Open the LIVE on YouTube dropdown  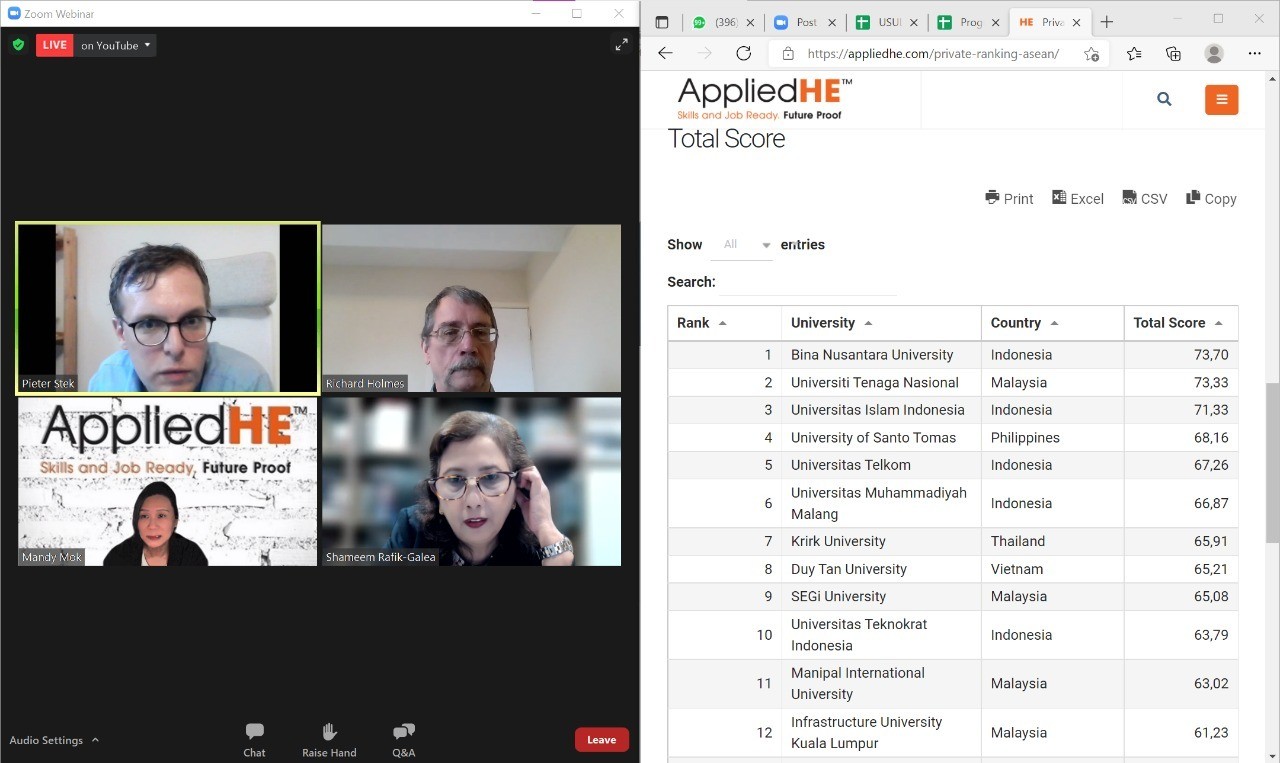(116, 45)
